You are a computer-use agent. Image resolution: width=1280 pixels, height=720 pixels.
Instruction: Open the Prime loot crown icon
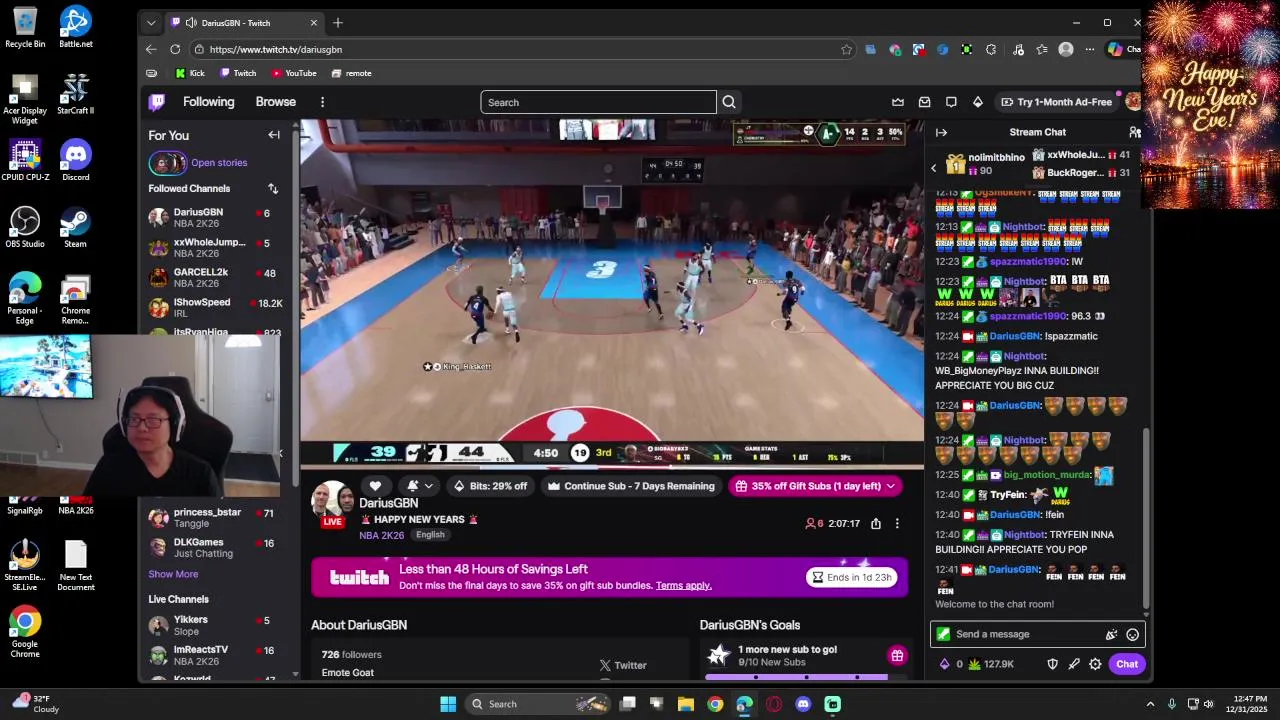pos(898,102)
